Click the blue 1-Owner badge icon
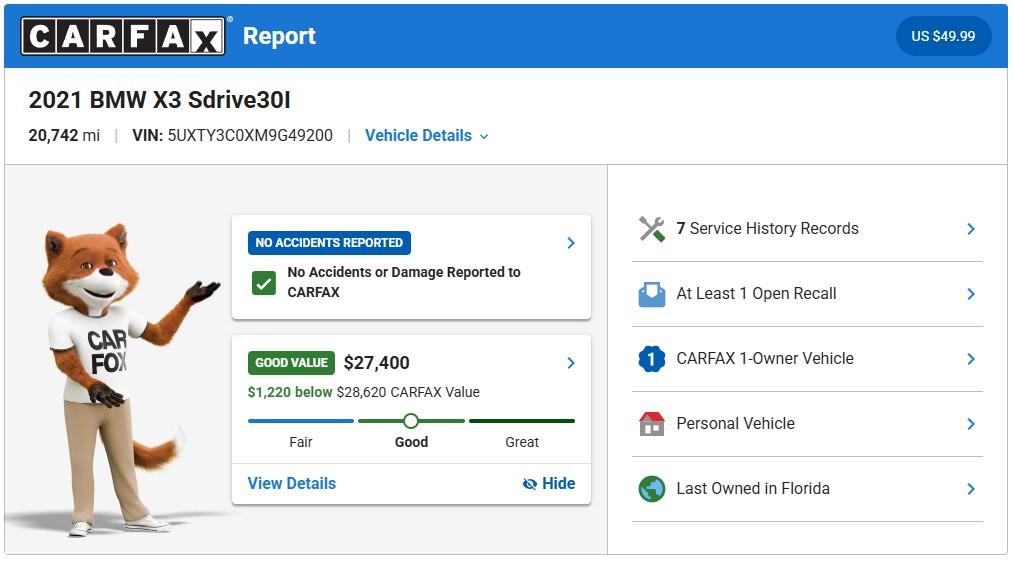Image resolution: width=1014 pixels, height=563 pixels. click(652, 359)
